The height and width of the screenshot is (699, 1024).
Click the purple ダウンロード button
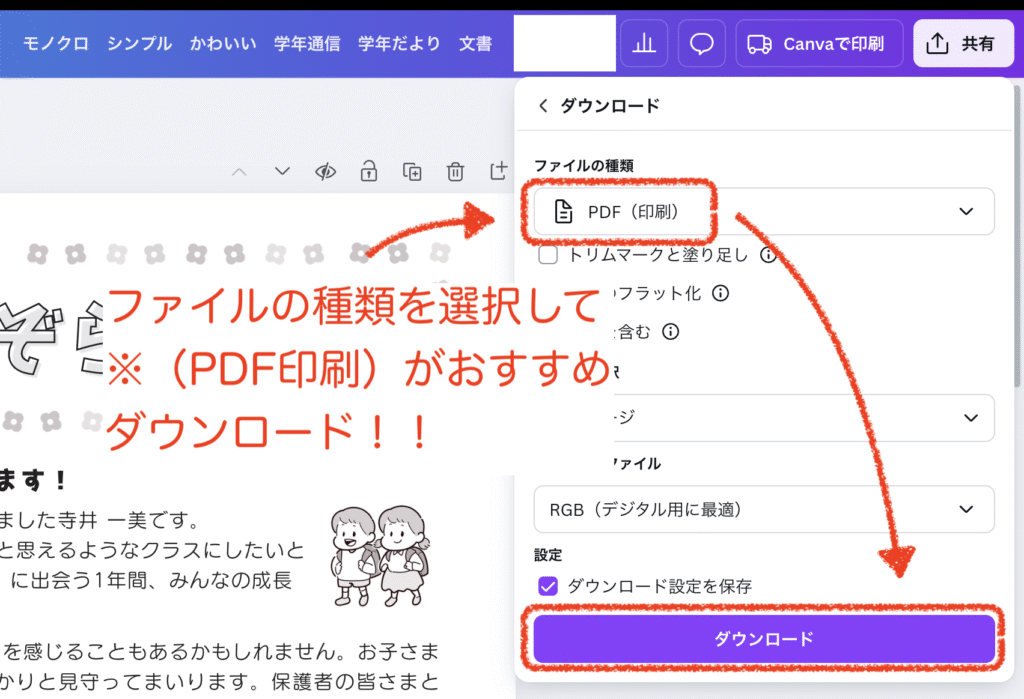[763, 638]
